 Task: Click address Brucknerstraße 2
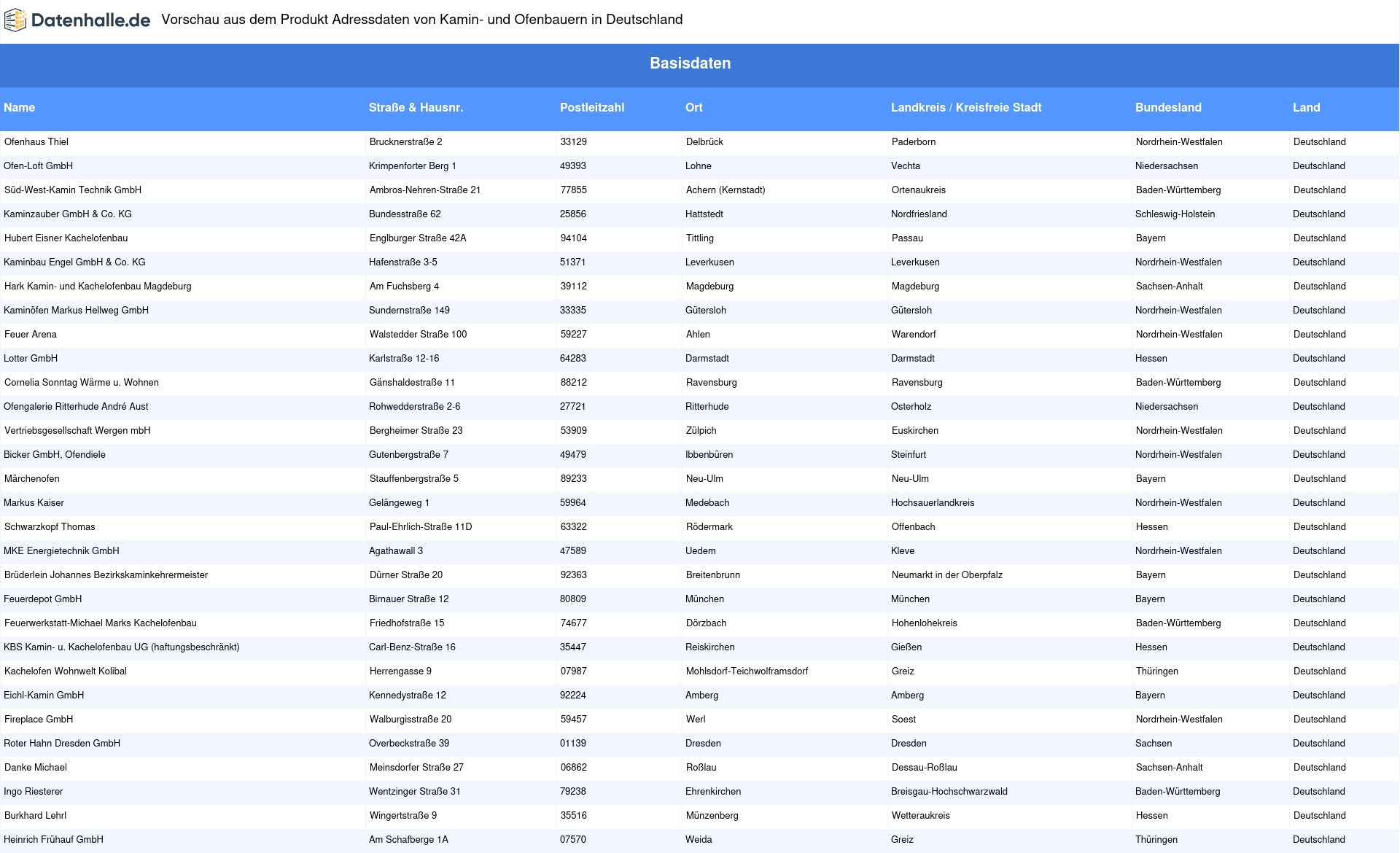[x=406, y=142]
